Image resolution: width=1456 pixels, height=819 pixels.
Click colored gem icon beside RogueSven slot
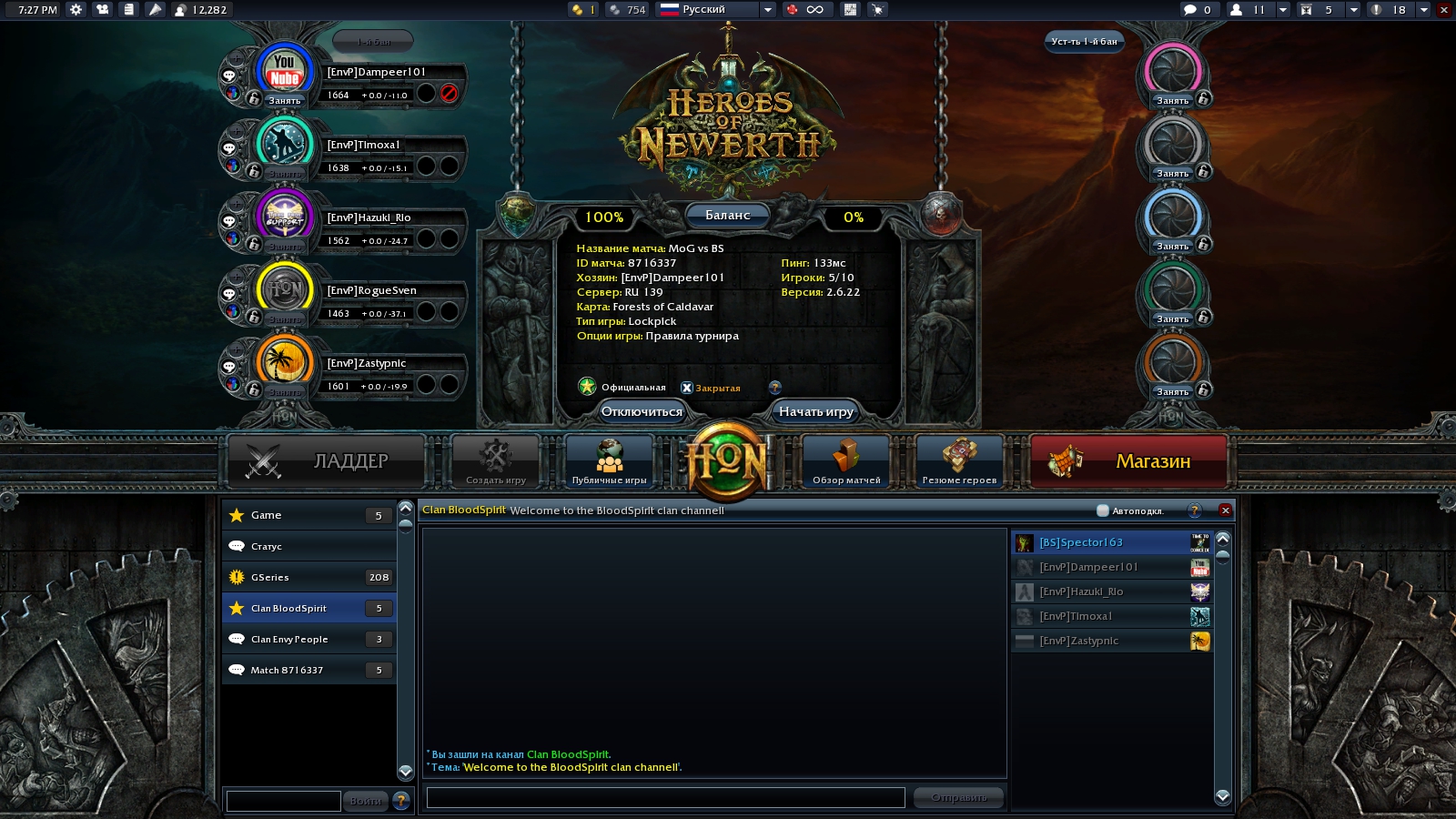point(233,312)
